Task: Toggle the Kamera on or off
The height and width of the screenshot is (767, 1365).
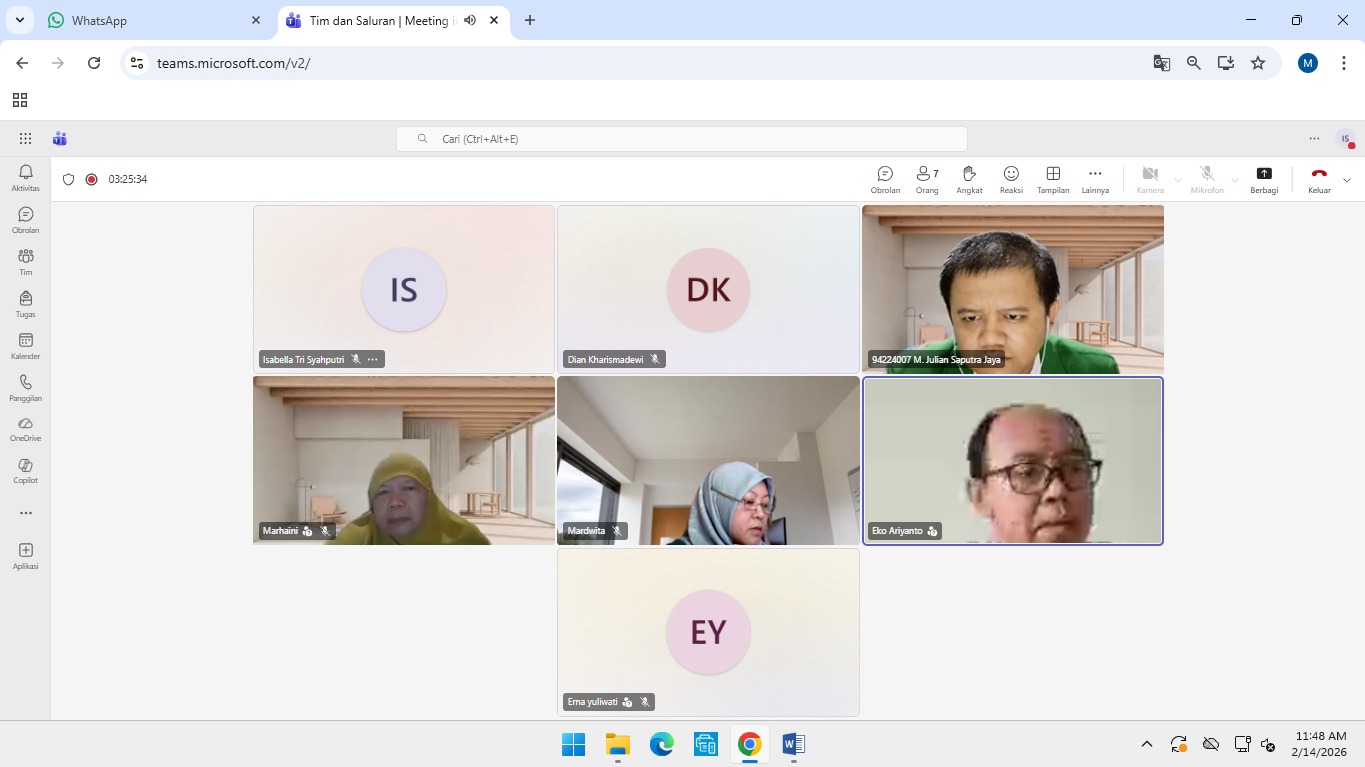Action: [1150, 179]
